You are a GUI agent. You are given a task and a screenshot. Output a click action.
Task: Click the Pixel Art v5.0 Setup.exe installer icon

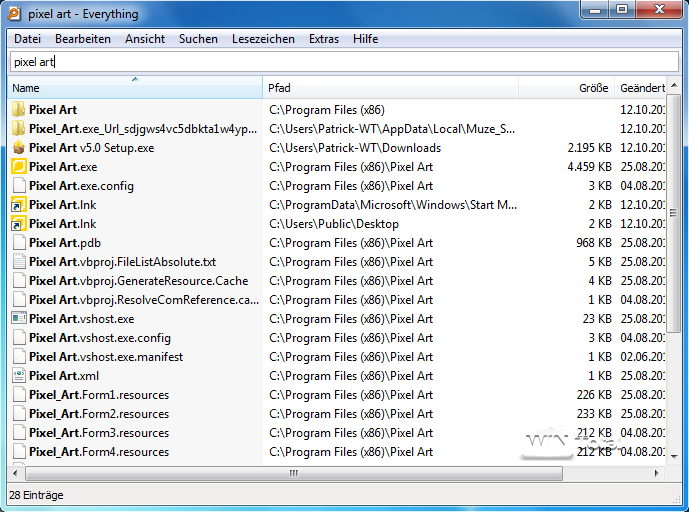19,148
